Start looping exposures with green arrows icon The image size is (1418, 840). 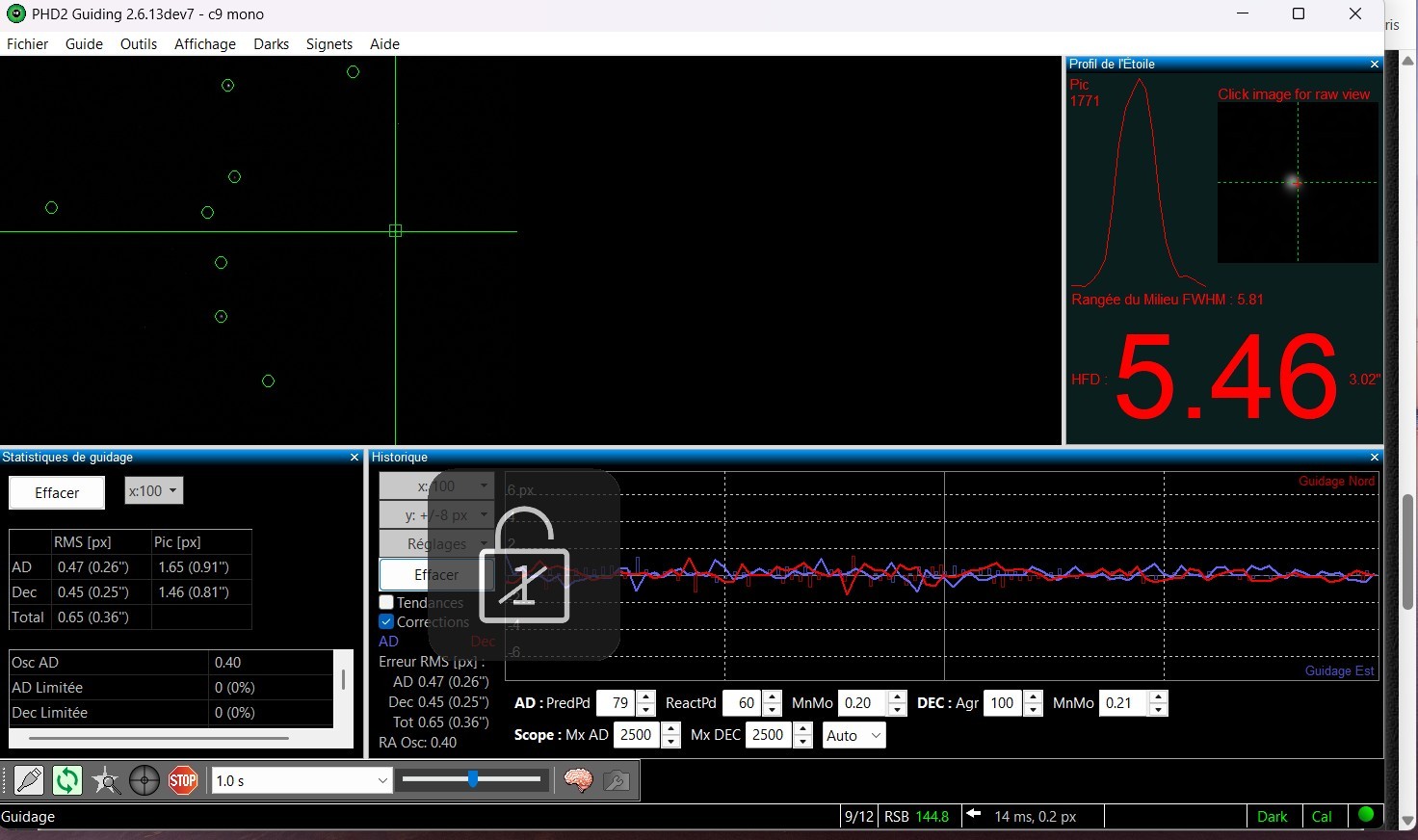(x=67, y=780)
